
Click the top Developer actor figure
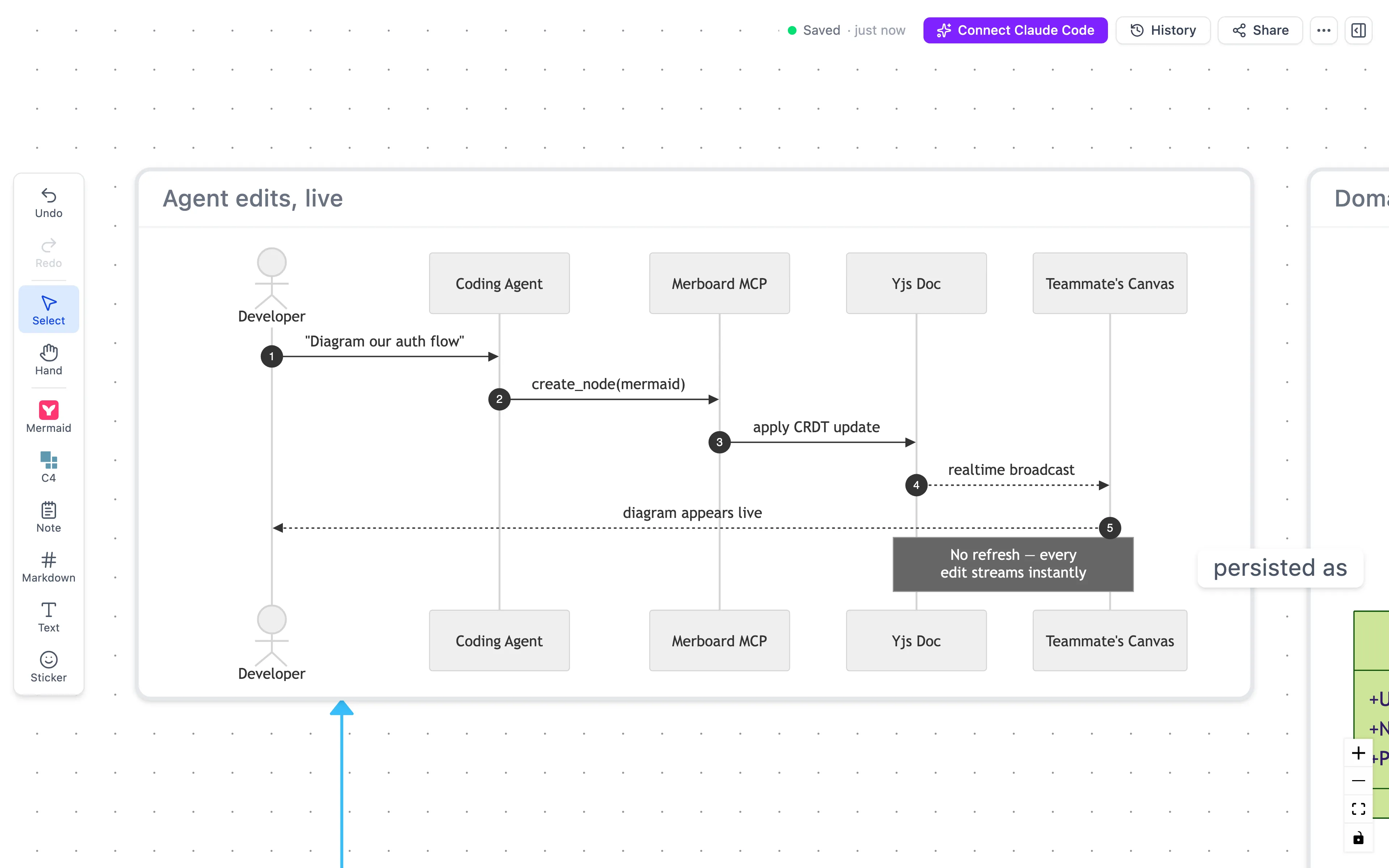(x=272, y=285)
